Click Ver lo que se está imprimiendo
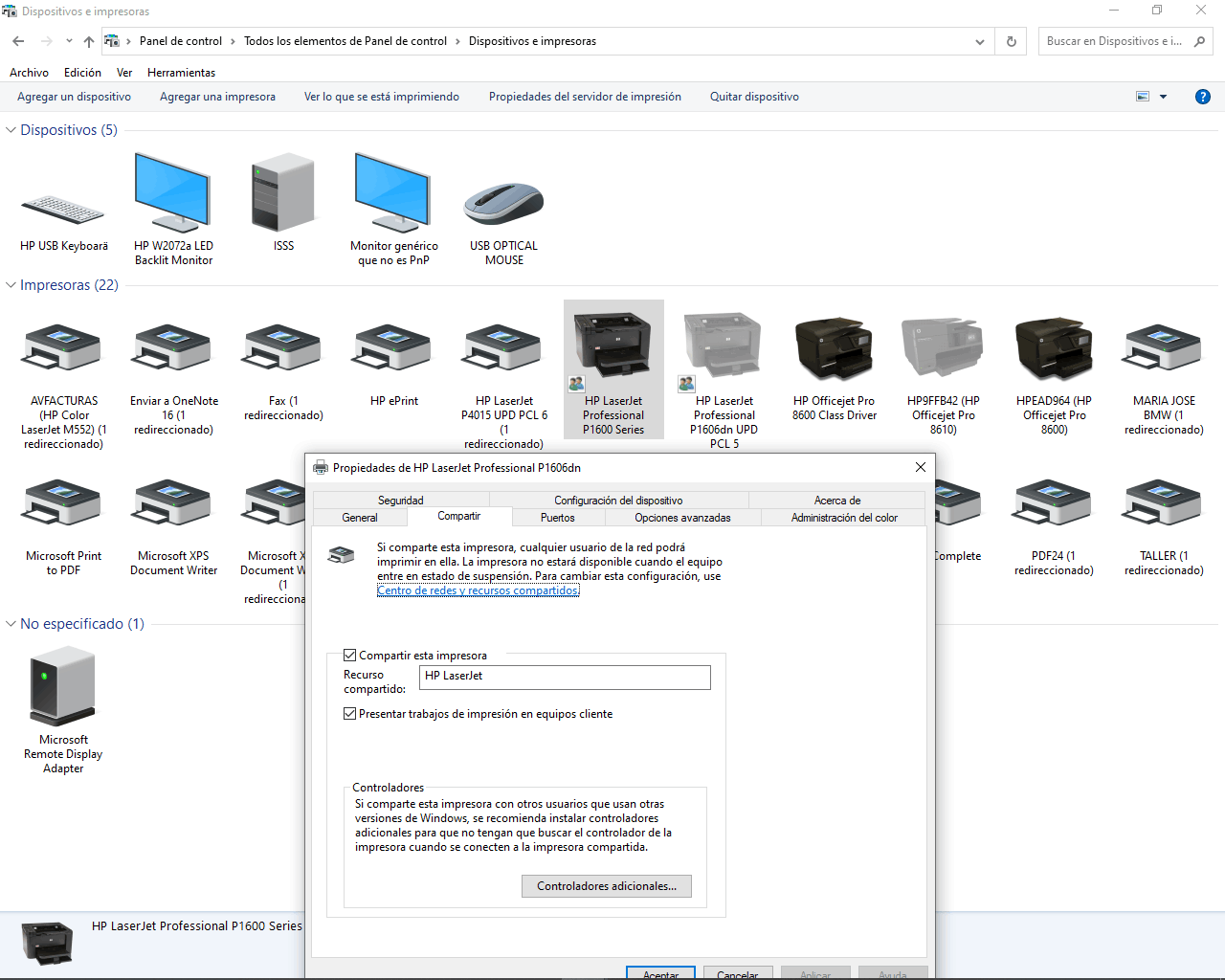 (382, 97)
